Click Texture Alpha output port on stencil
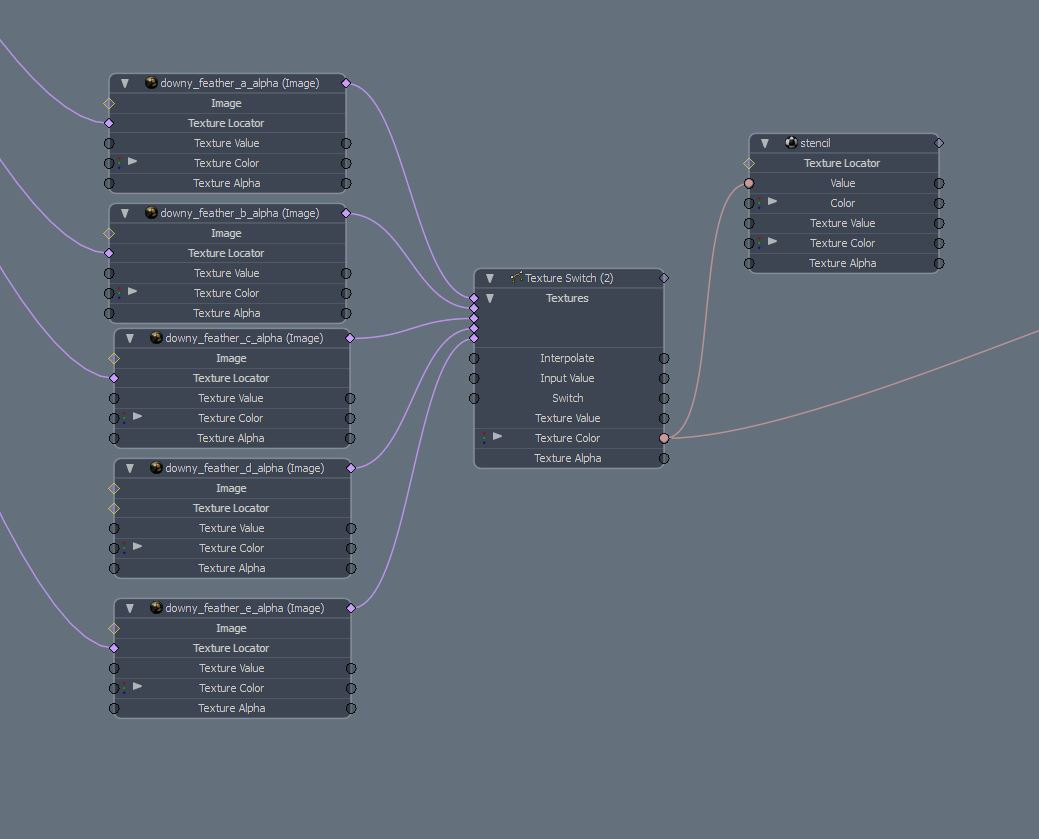 [939, 263]
